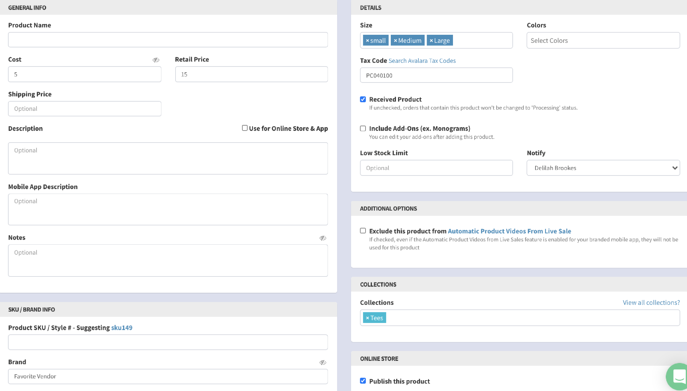687x391 pixels.
Task: Follow View all collections? link
Action: [x=651, y=302]
